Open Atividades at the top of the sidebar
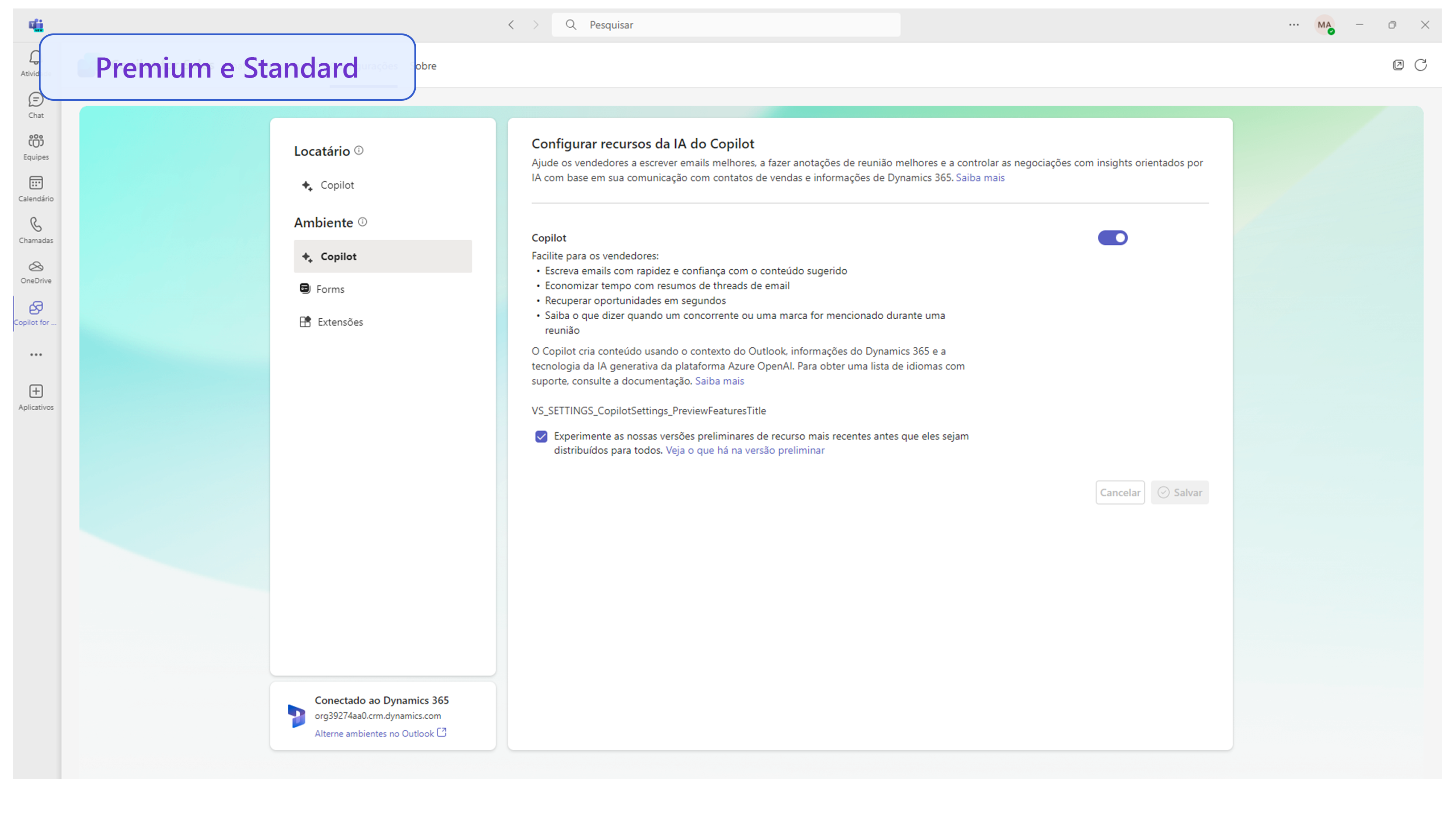The height and width of the screenshot is (831, 1456). pos(35,63)
